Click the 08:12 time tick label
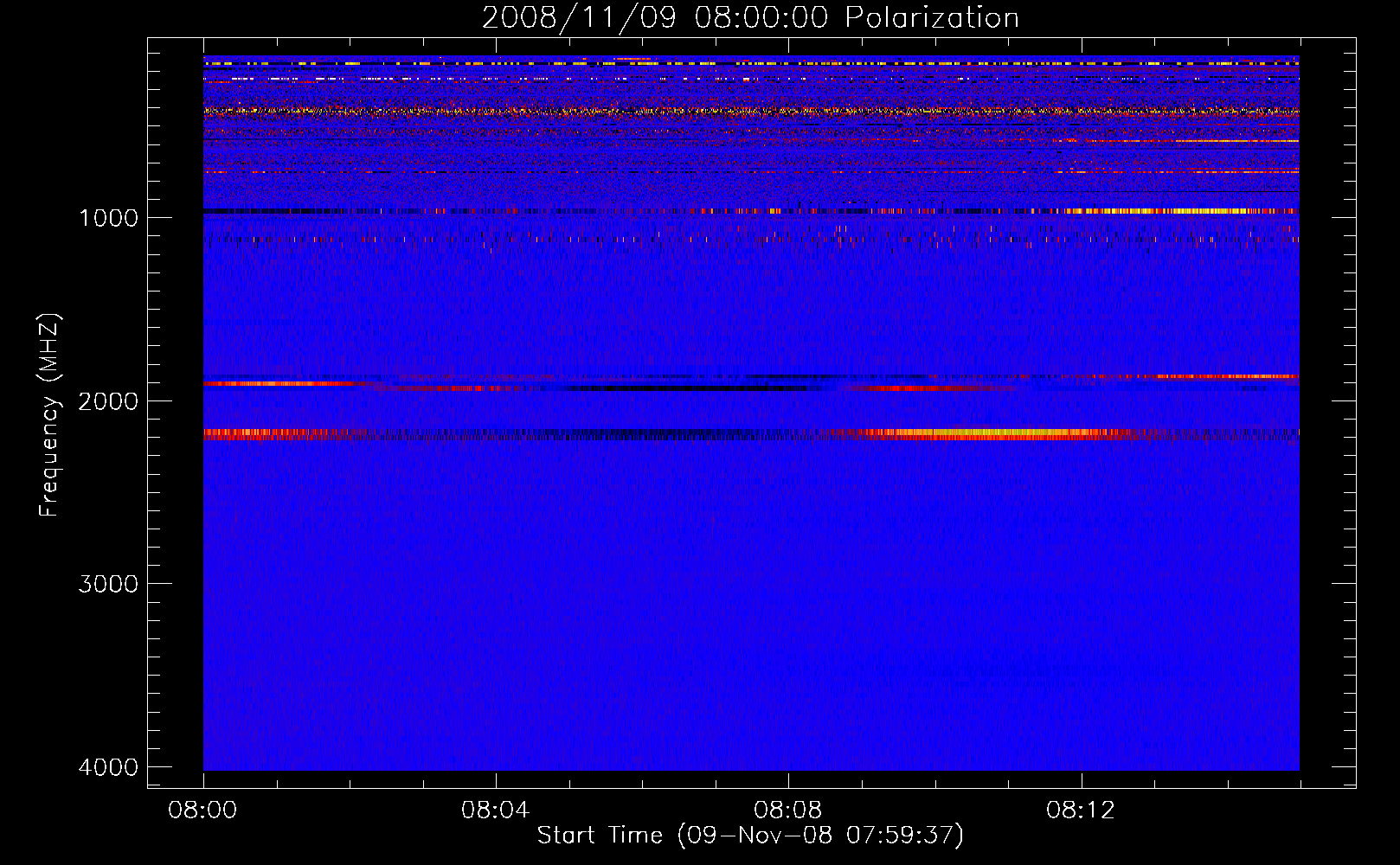The height and width of the screenshot is (865, 1400). coord(1081,811)
